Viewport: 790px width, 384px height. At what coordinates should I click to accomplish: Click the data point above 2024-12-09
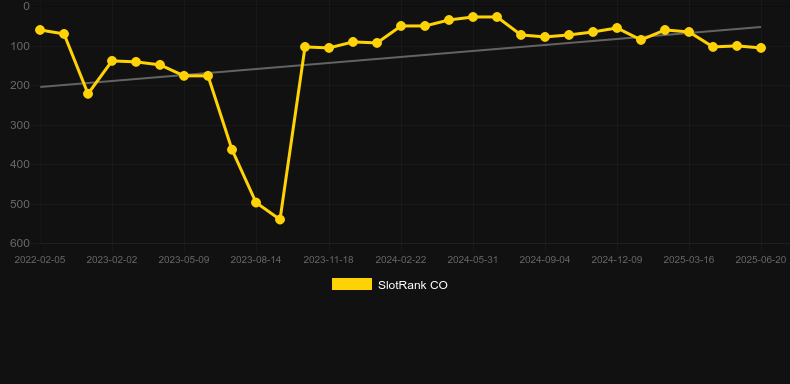coord(617,28)
